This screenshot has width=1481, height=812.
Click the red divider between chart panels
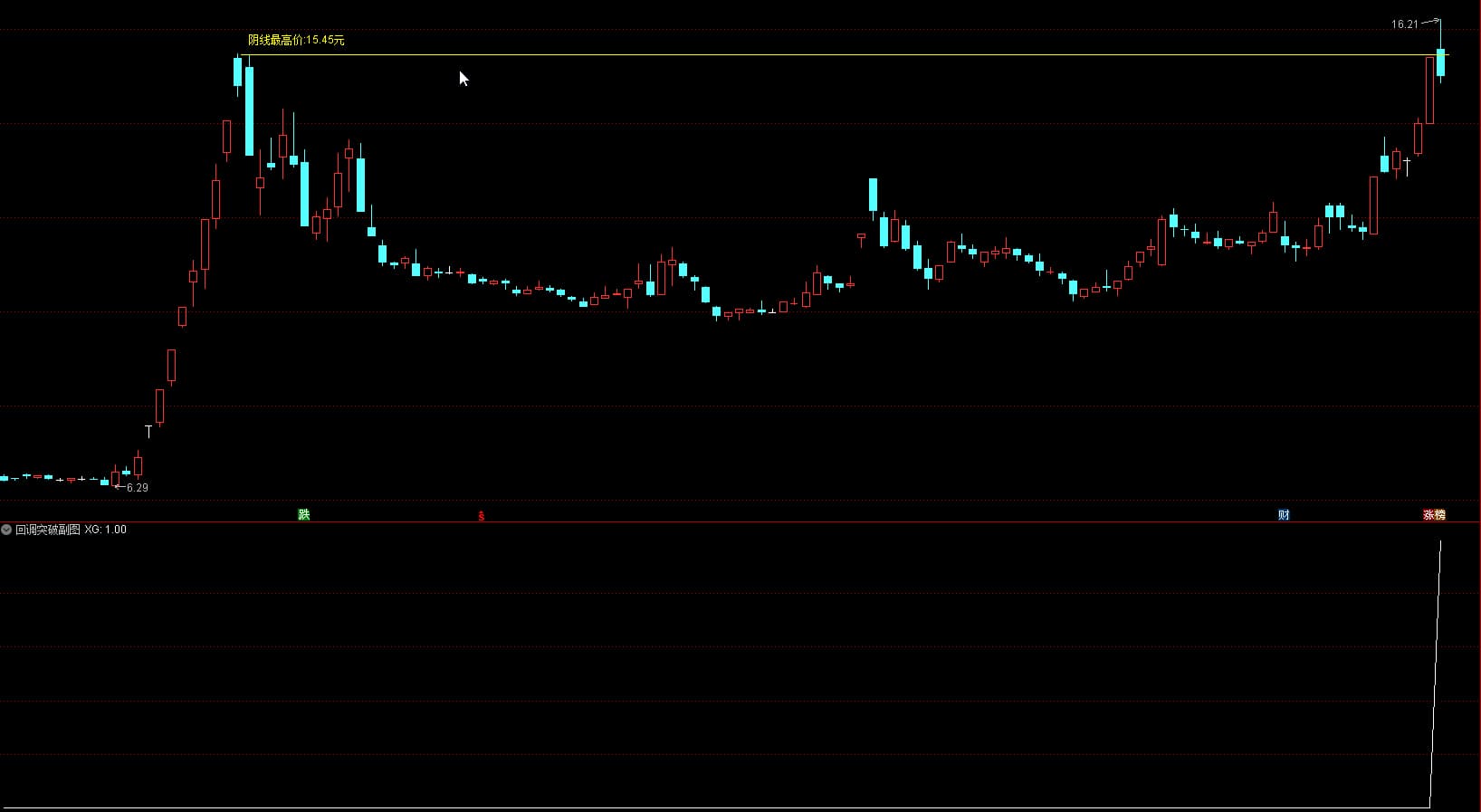pos(724,522)
